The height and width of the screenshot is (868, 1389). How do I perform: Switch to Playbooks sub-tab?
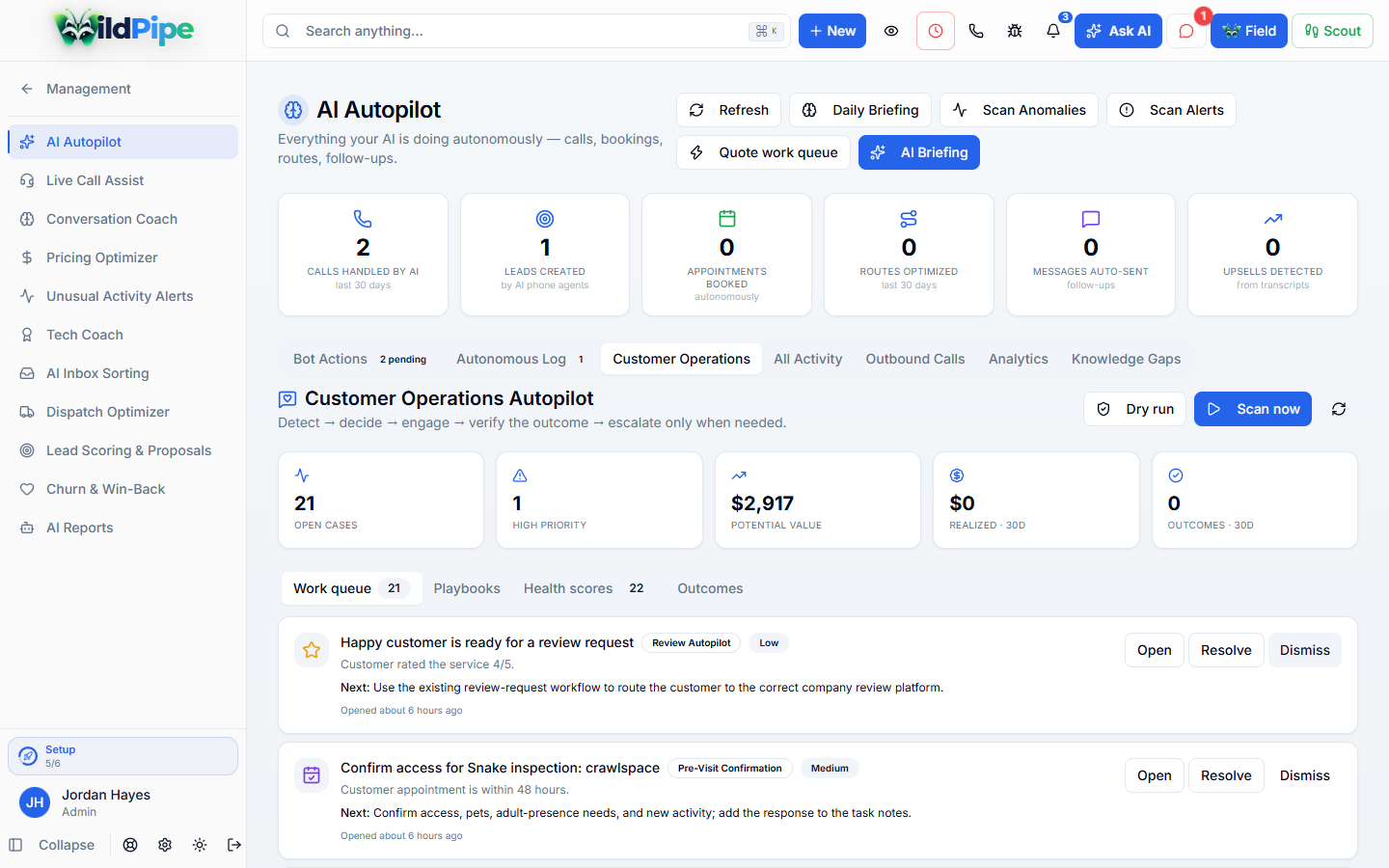(467, 588)
